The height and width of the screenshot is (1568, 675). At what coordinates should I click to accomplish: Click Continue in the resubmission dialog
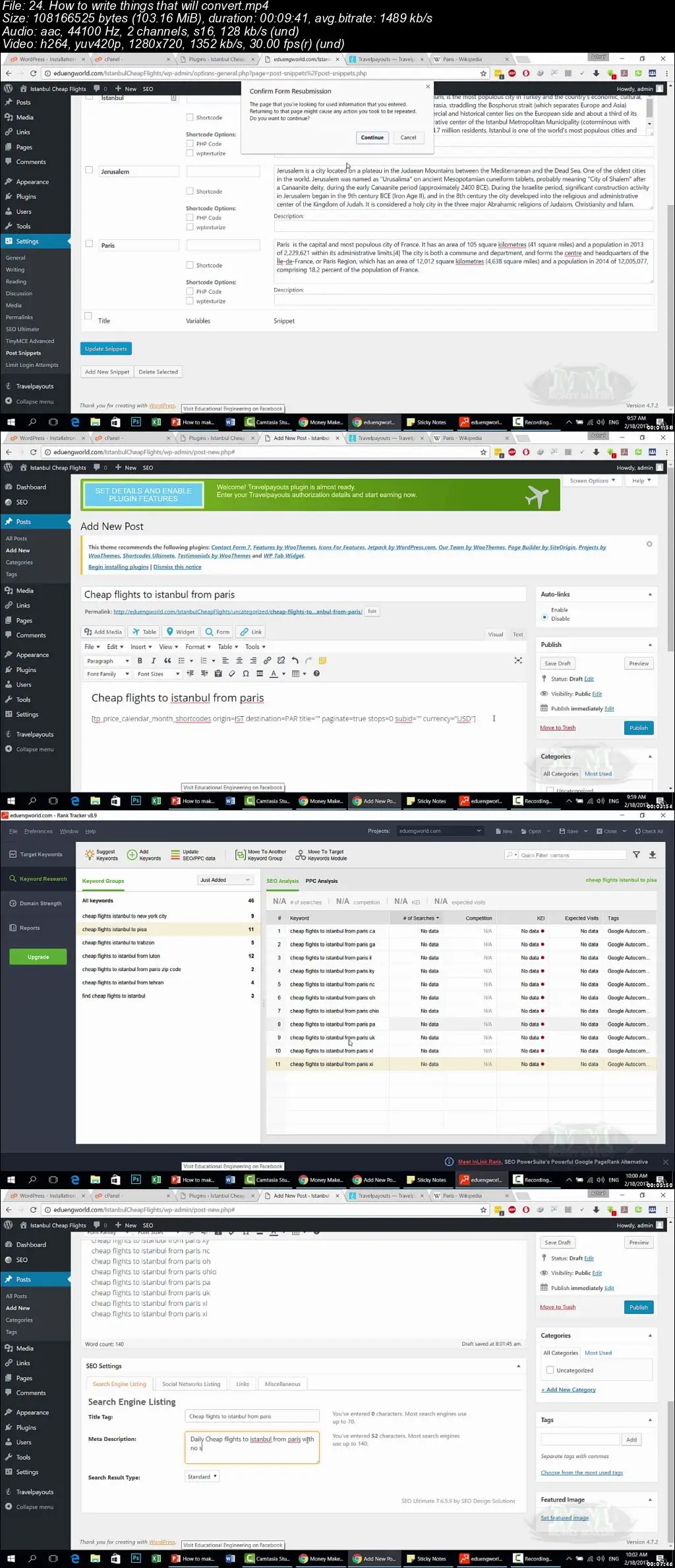[x=372, y=138]
